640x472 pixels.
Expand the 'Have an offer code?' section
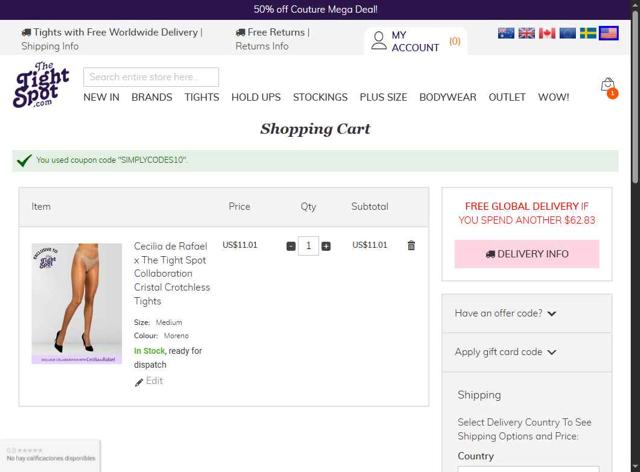click(x=505, y=313)
